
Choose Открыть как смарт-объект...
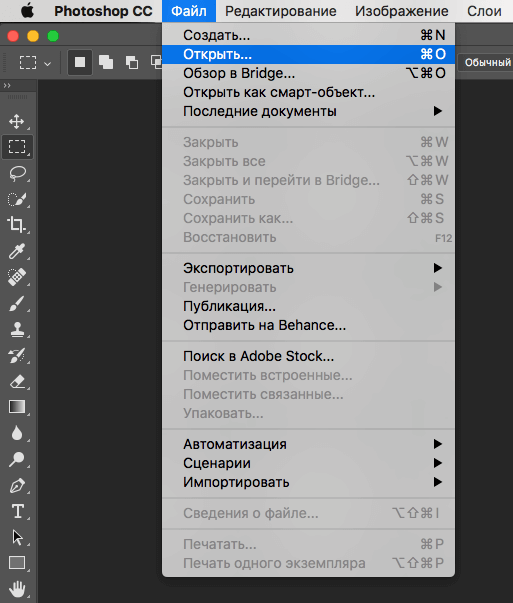click(x=308, y=92)
